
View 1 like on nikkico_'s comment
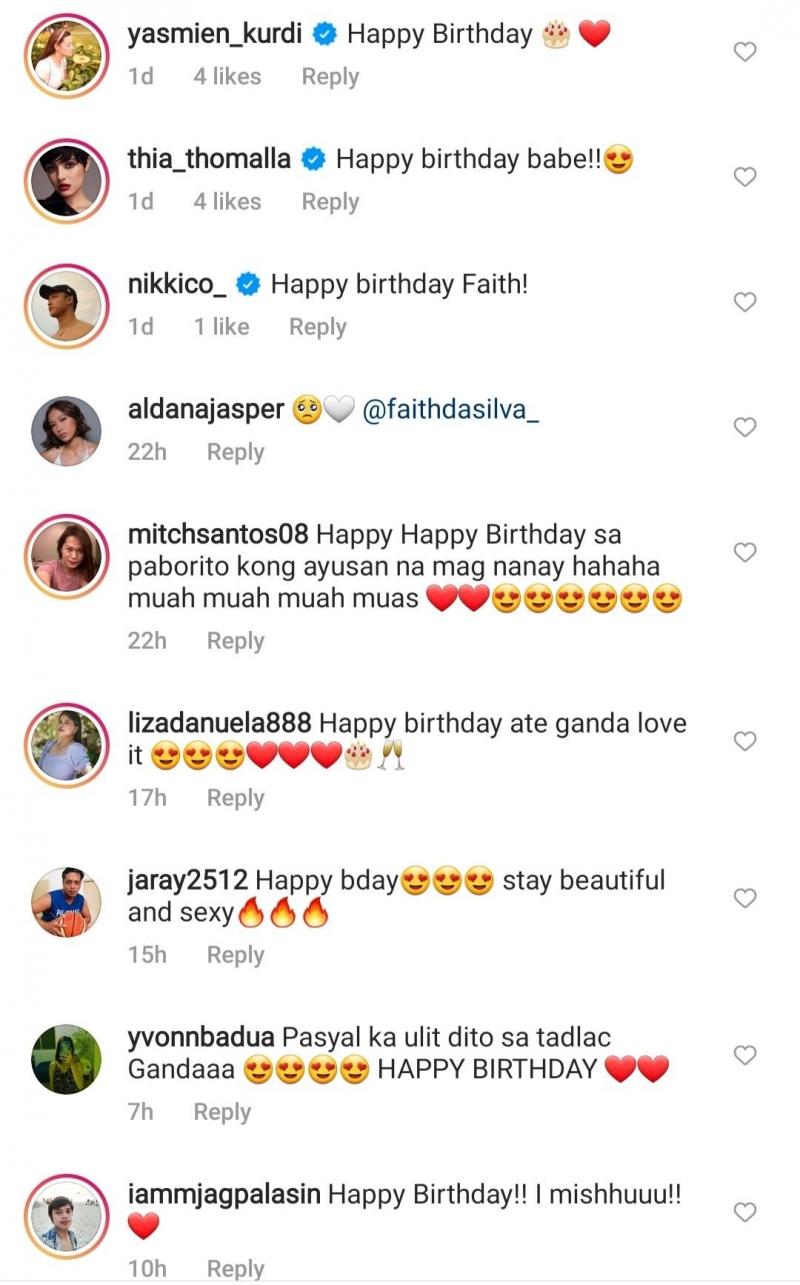click(221, 327)
